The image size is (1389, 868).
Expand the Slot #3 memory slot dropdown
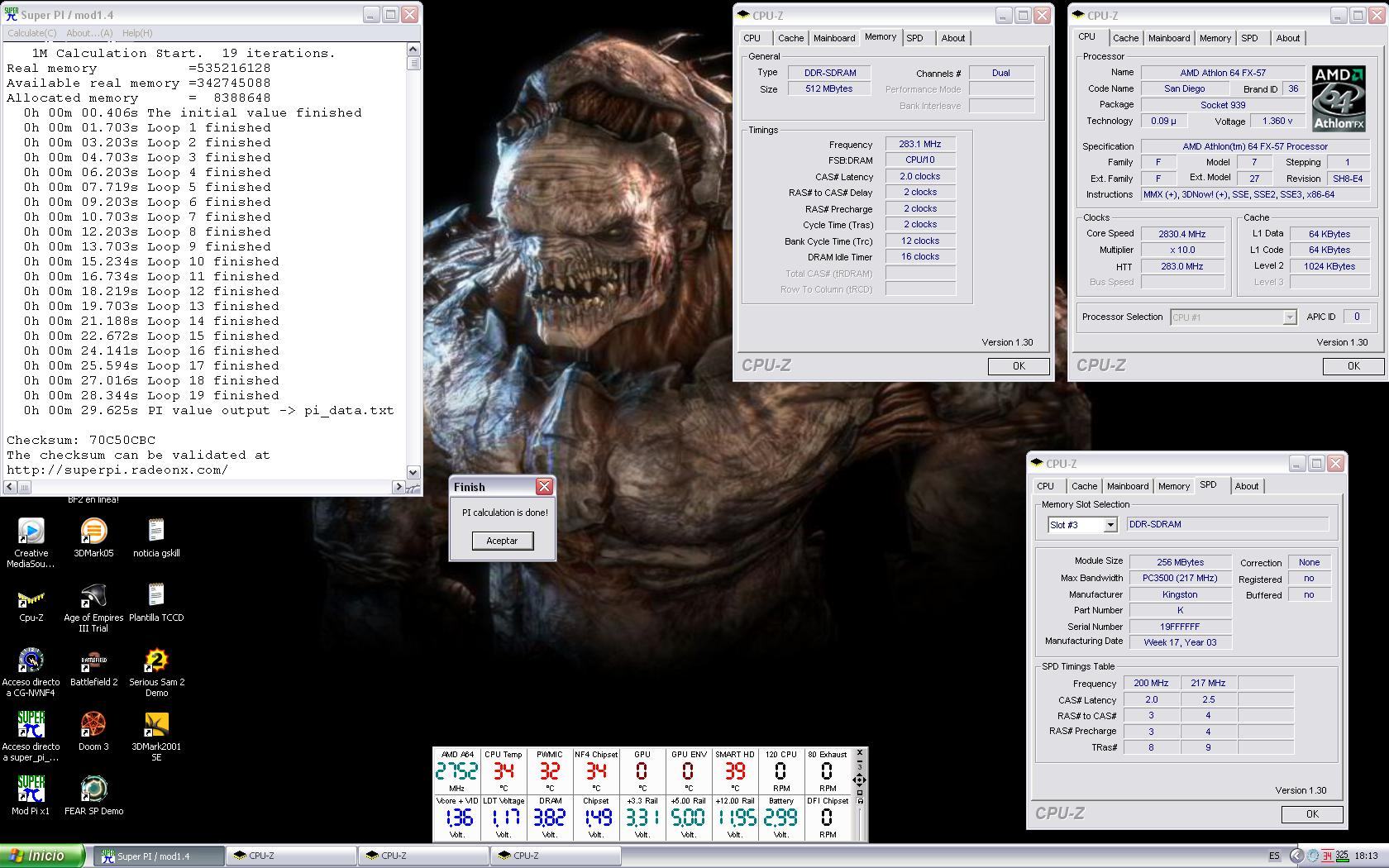coord(1110,525)
